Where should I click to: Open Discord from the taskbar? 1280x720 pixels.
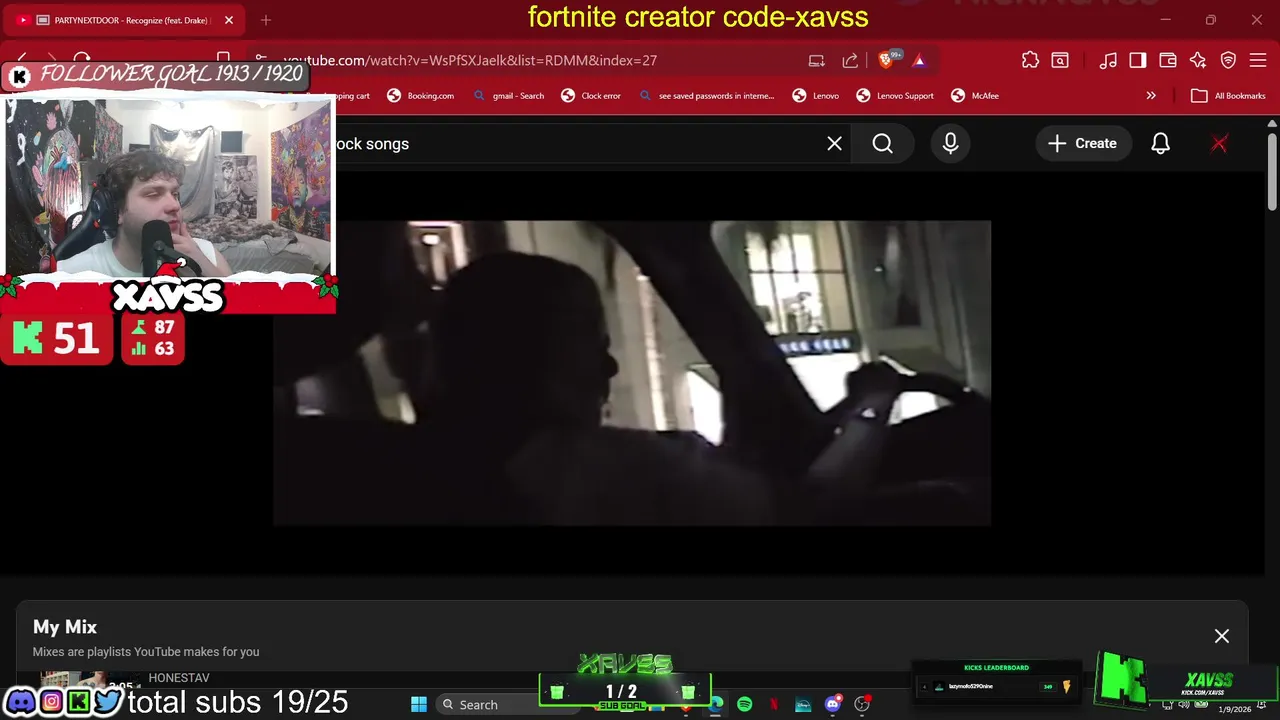[x=832, y=705]
